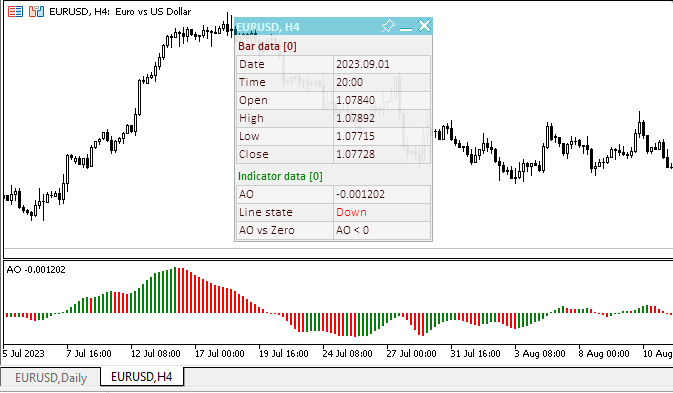
Task: Close the EURUSD, H4 data panel
Action: click(424, 26)
